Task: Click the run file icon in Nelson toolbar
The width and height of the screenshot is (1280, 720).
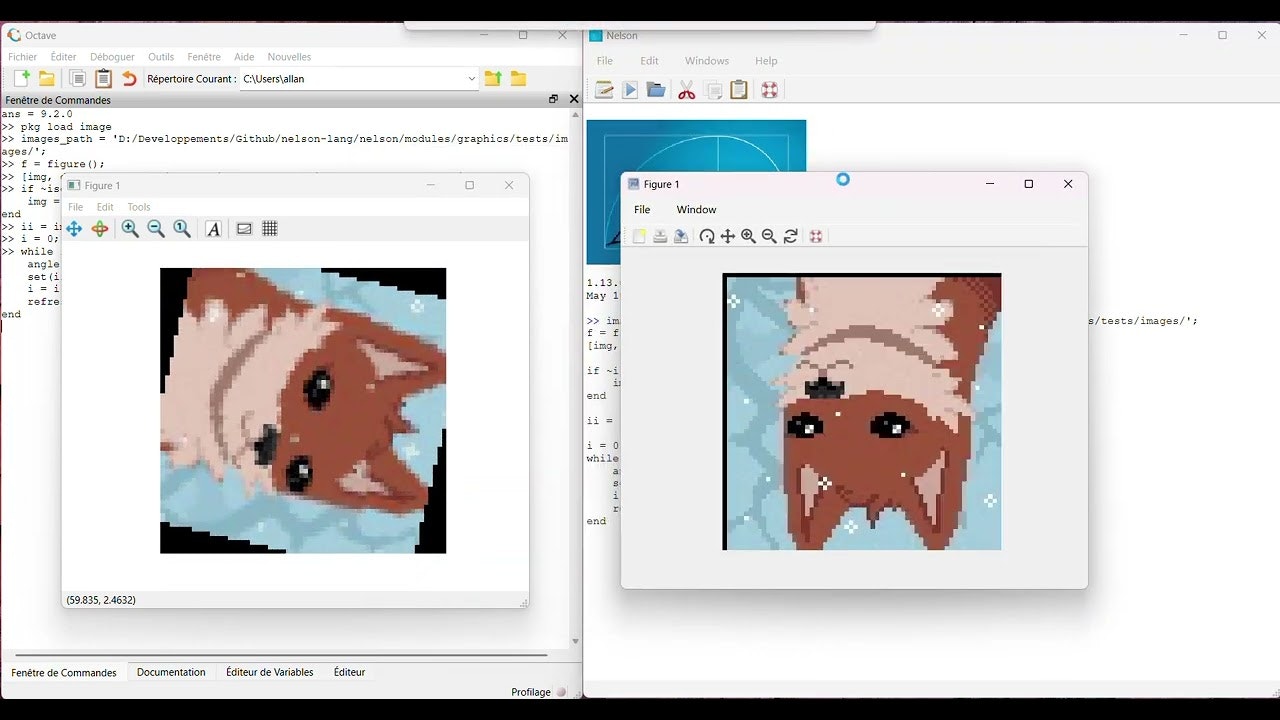Action: pos(630,90)
